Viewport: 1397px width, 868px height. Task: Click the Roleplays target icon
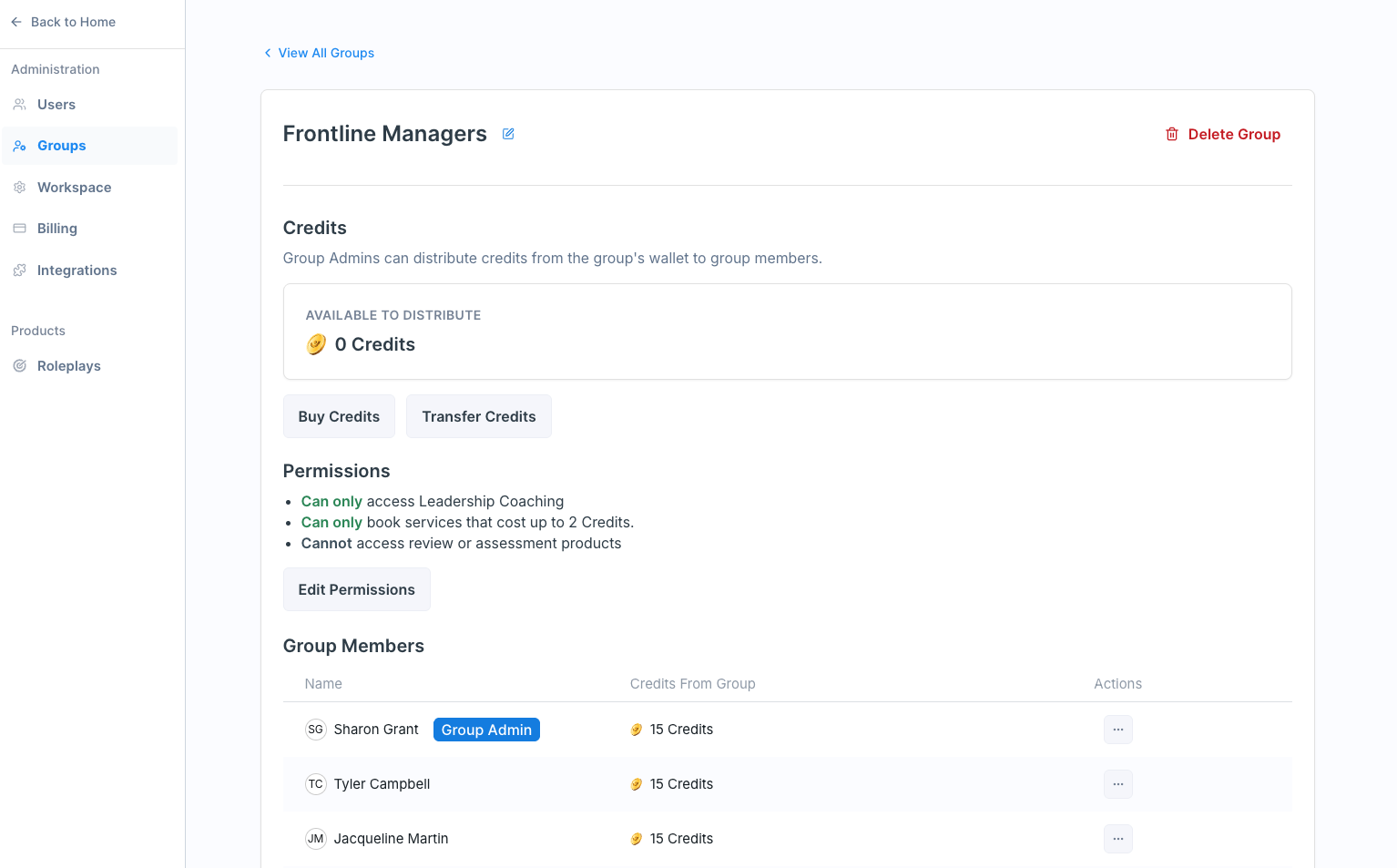point(19,366)
